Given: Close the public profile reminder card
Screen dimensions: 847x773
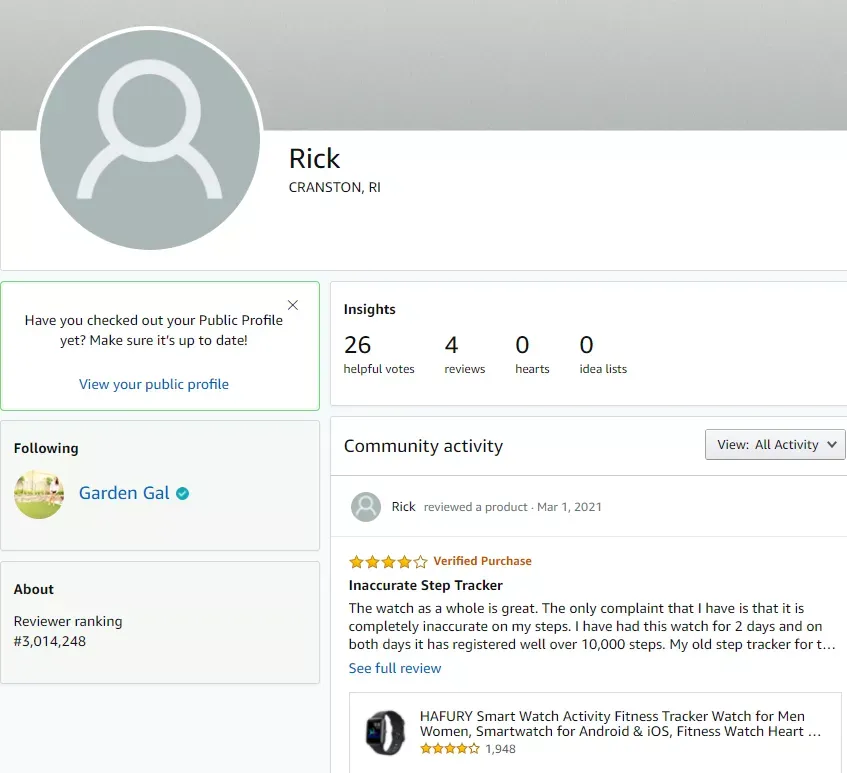Looking at the screenshot, I should (x=293, y=305).
